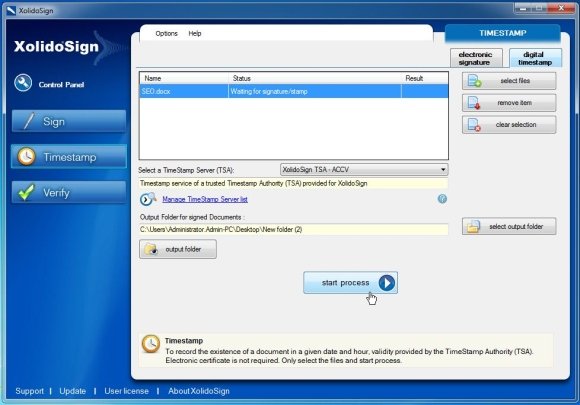Open the blue help question mark icon

click(442, 199)
